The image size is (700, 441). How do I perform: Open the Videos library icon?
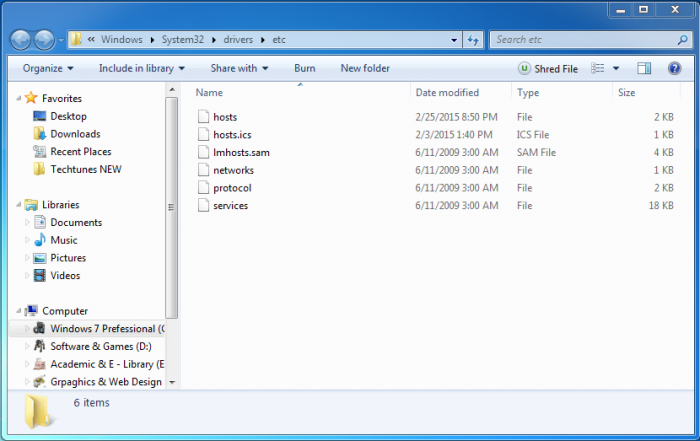point(40,275)
